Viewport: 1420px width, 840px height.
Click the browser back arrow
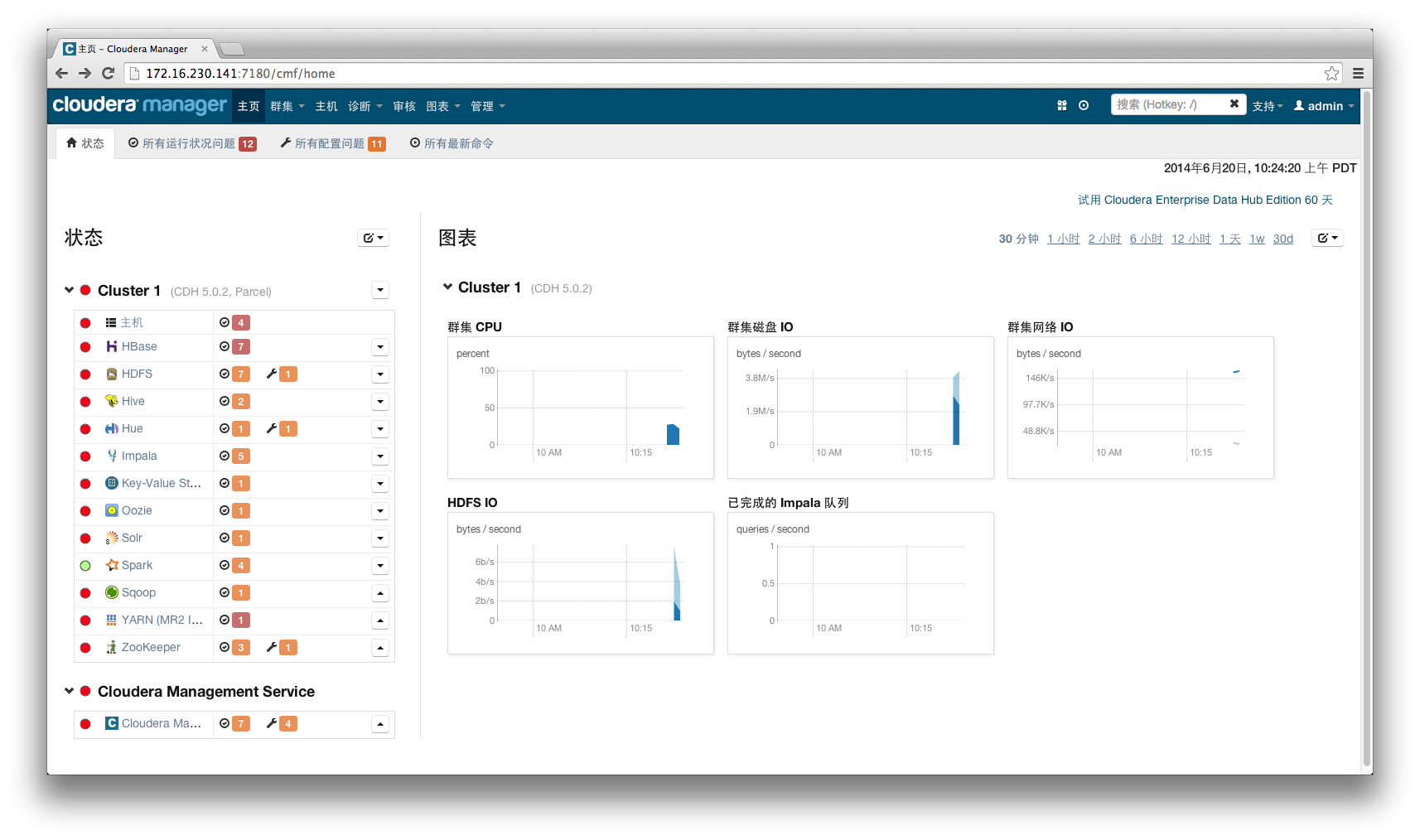pyautogui.click(x=61, y=73)
